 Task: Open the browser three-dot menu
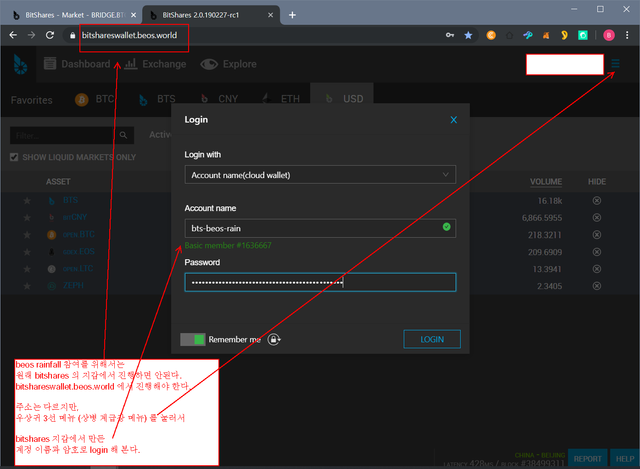pyautogui.click(x=627, y=35)
